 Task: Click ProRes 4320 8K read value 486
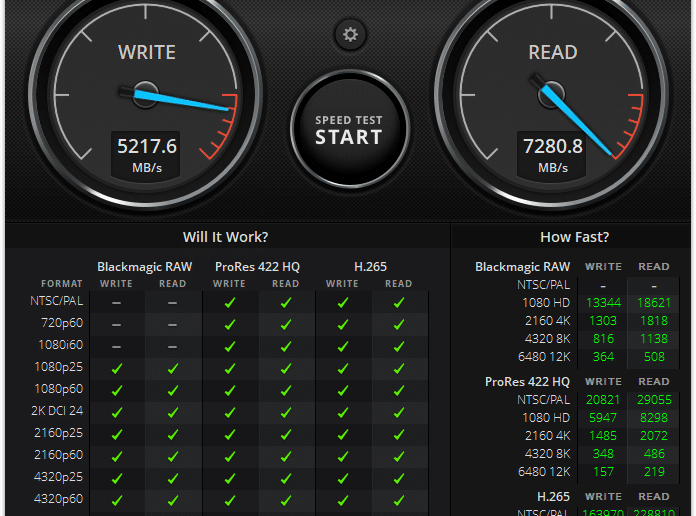[x=654, y=454]
